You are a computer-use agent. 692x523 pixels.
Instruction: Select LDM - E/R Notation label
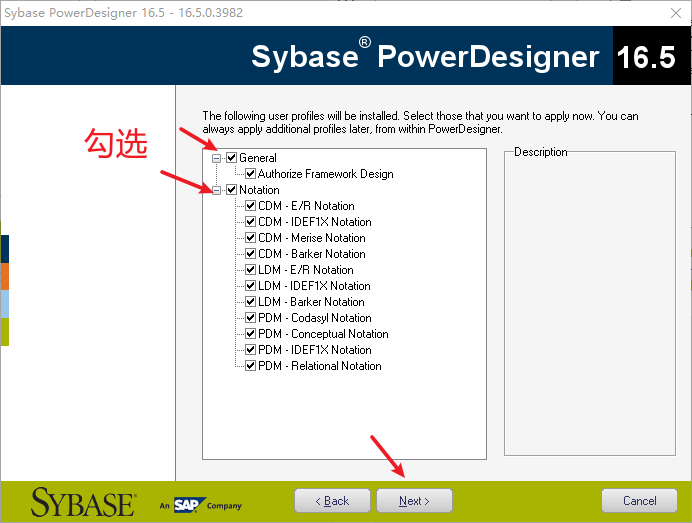[306, 270]
